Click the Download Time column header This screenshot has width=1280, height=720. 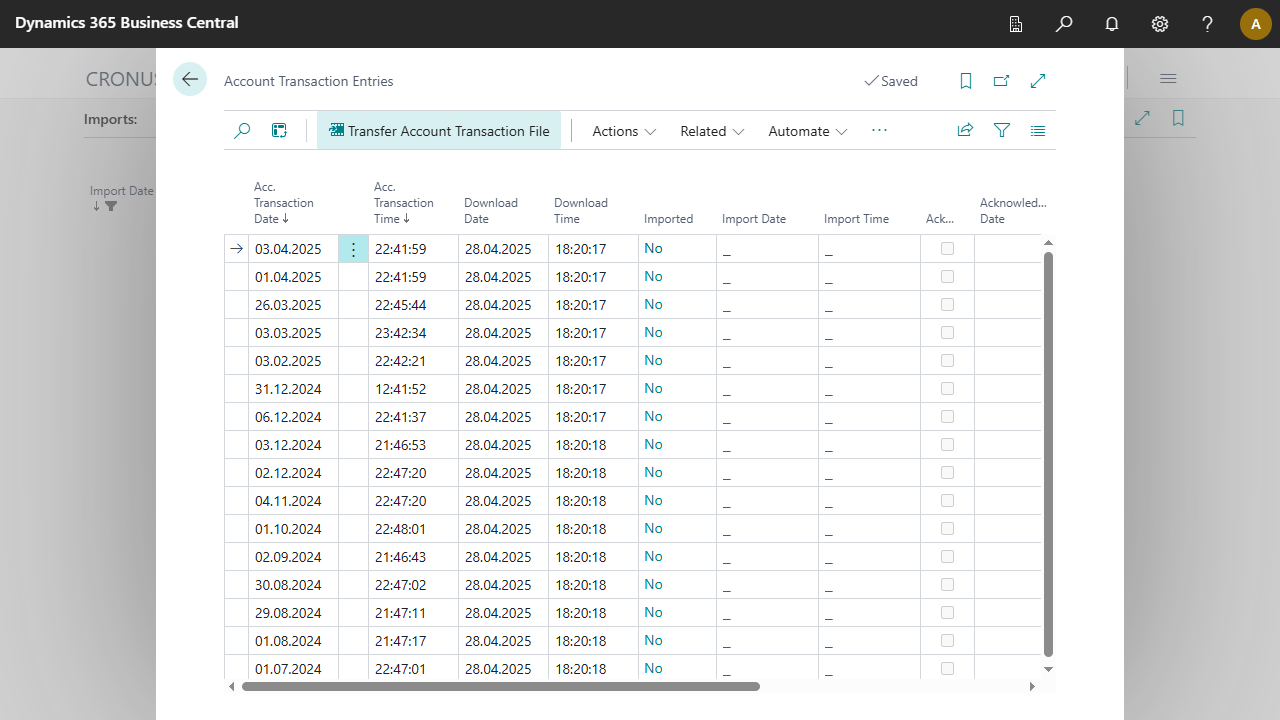[581, 211]
